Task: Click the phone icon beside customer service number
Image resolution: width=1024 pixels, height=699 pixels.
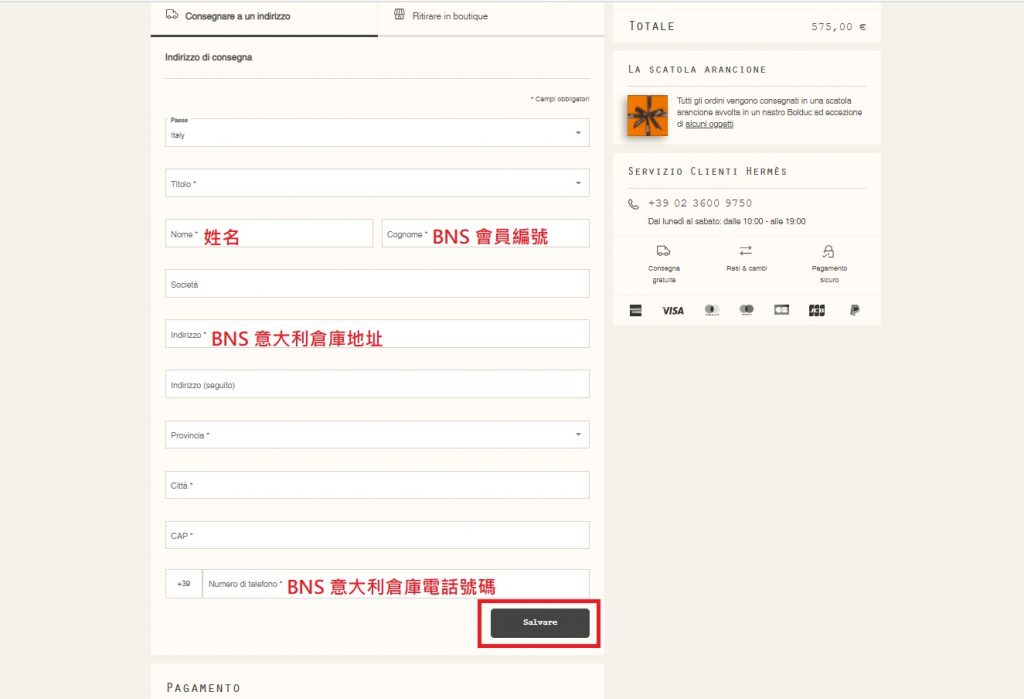Action: [633, 204]
